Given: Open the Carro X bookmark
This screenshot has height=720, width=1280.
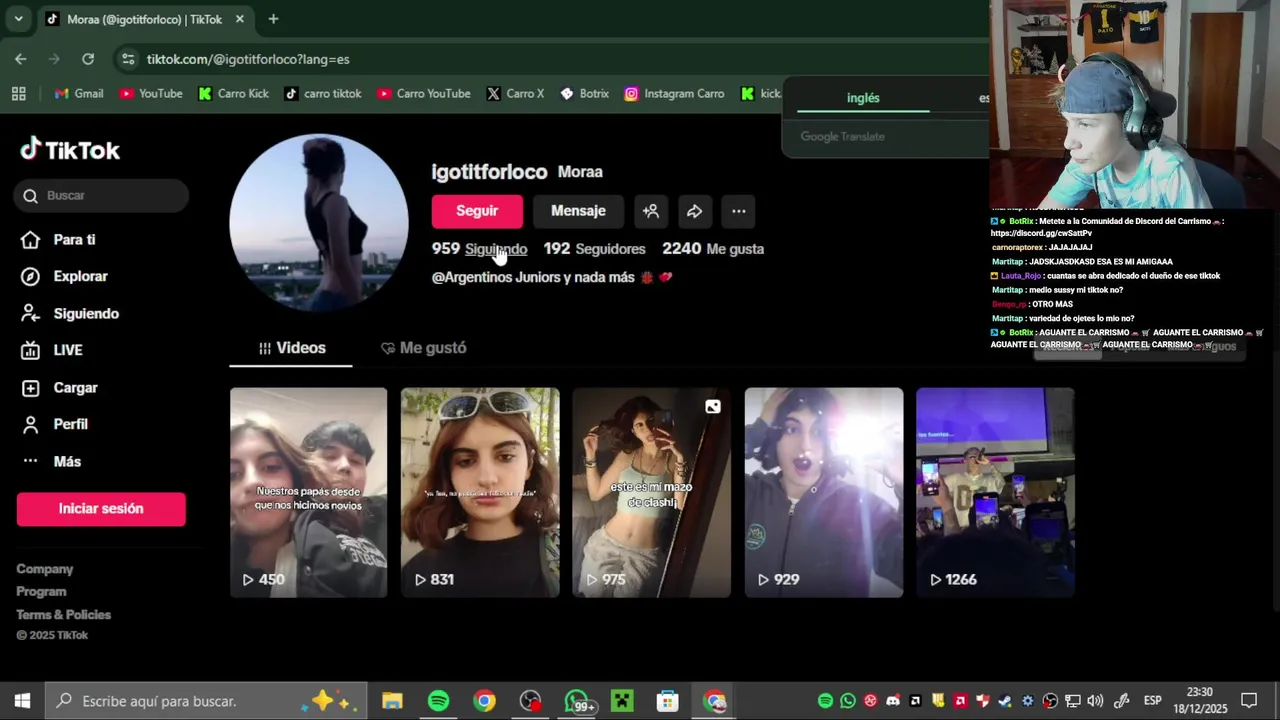Looking at the screenshot, I should [515, 94].
